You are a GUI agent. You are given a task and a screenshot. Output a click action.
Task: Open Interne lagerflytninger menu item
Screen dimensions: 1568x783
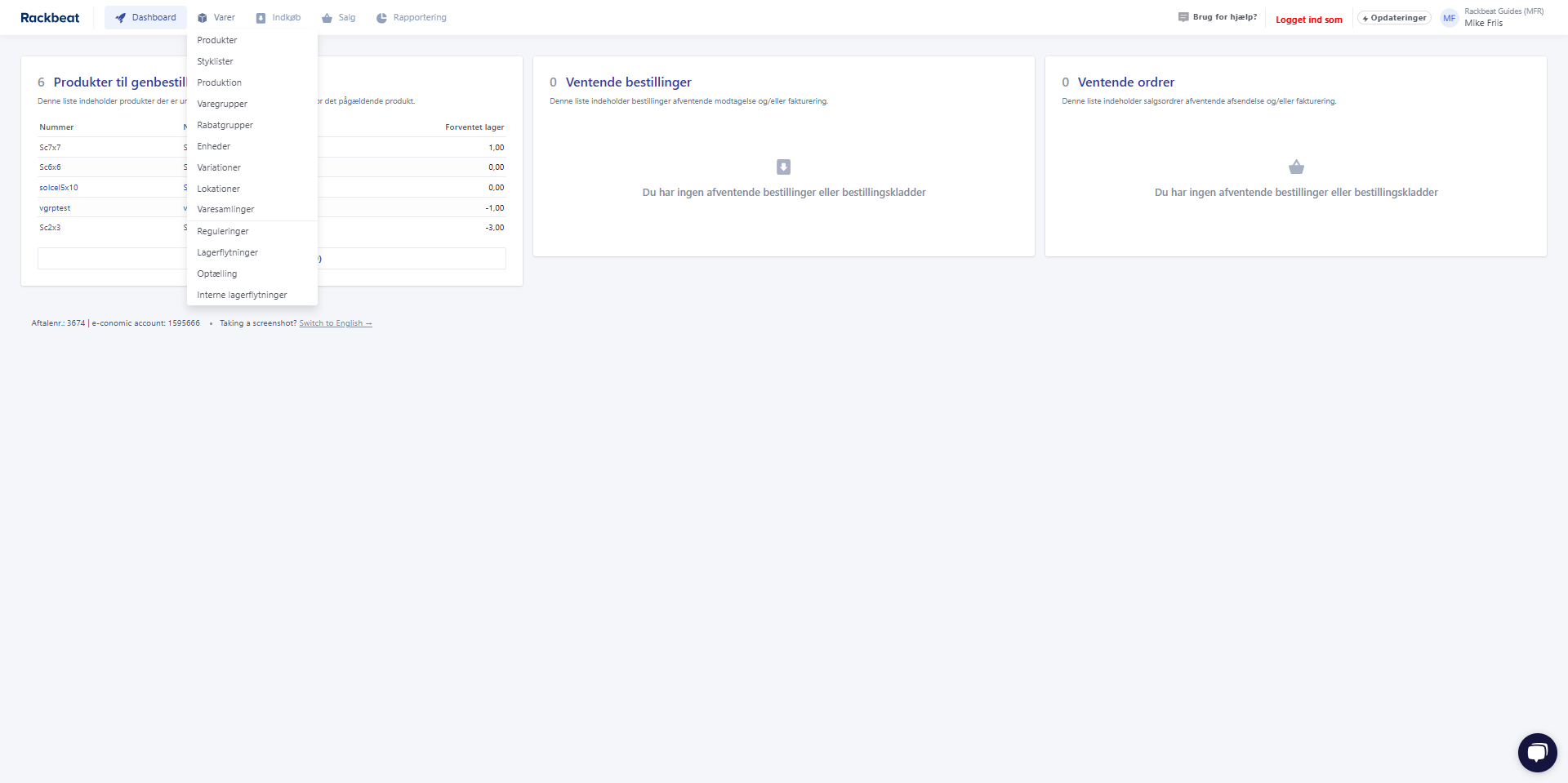coord(252,295)
